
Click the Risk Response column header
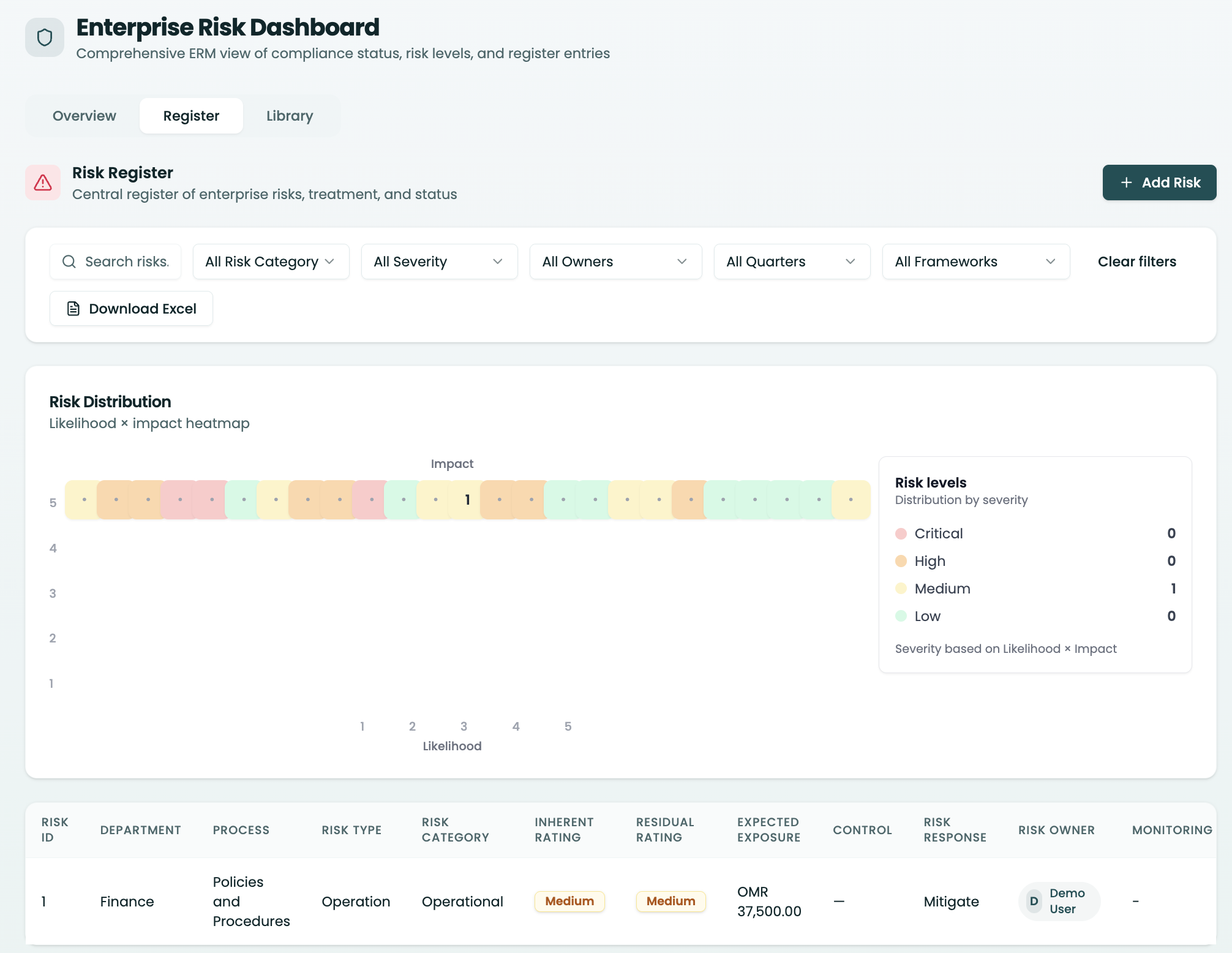pos(955,830)
